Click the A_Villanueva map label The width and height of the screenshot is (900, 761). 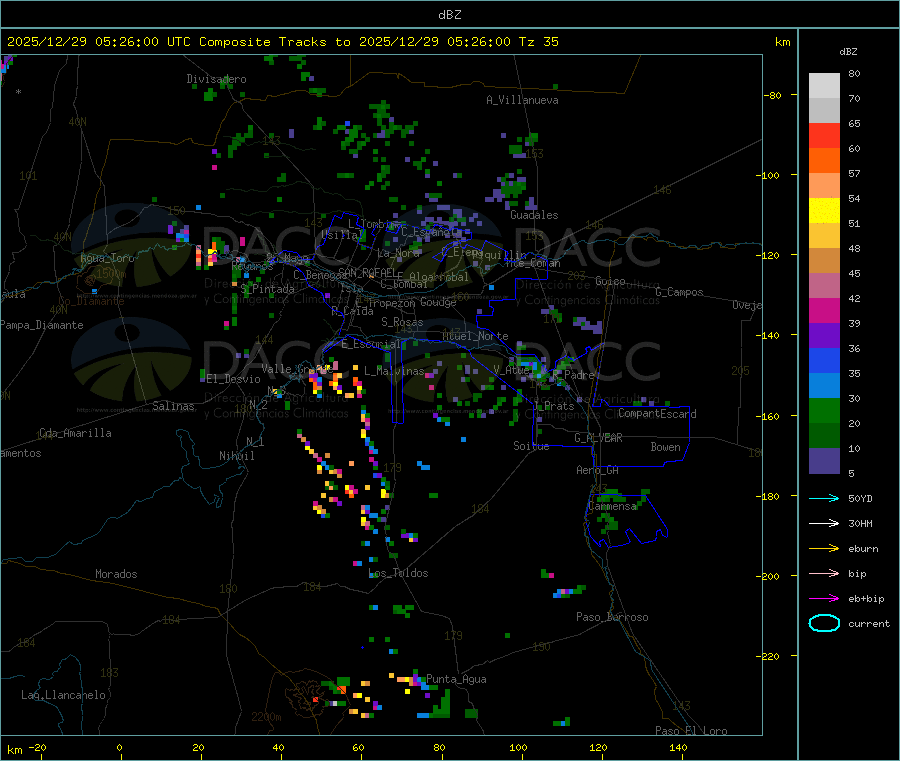click(x=522, y=100)
